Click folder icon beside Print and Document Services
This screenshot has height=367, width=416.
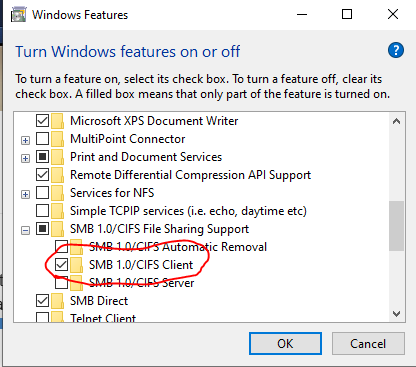pos(57,157)
